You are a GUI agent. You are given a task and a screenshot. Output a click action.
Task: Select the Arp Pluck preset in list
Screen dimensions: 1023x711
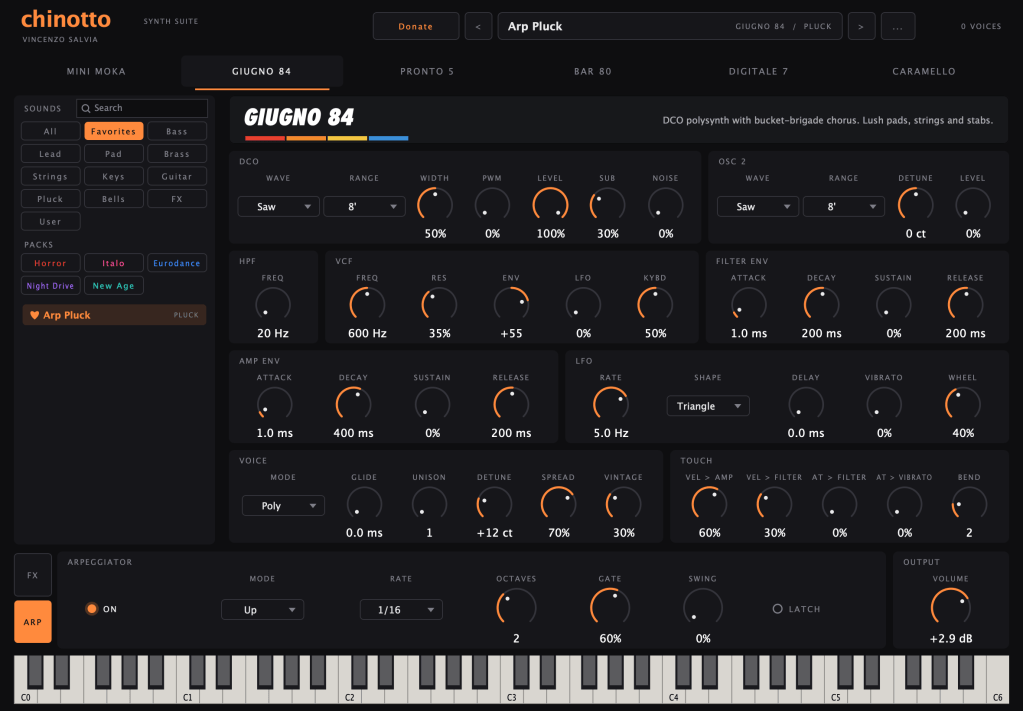point(114,315)
